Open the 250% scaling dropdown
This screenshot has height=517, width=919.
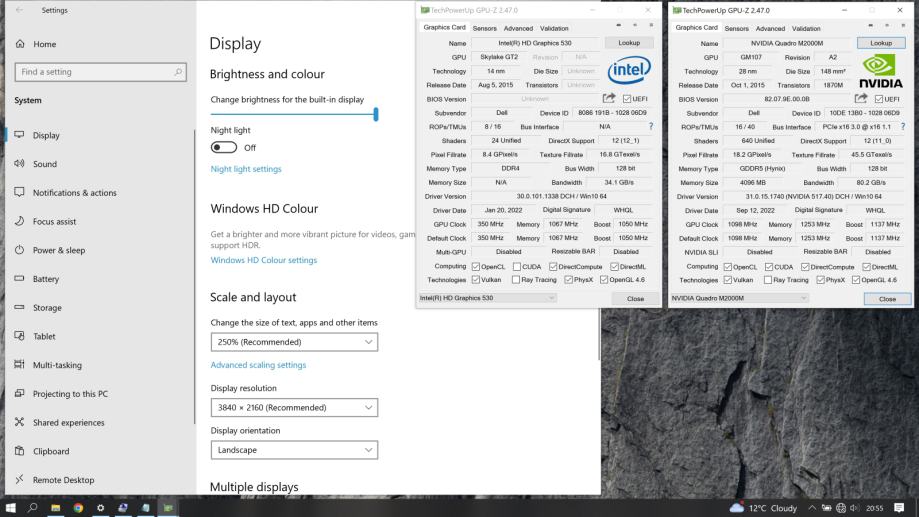pos(295,343)
